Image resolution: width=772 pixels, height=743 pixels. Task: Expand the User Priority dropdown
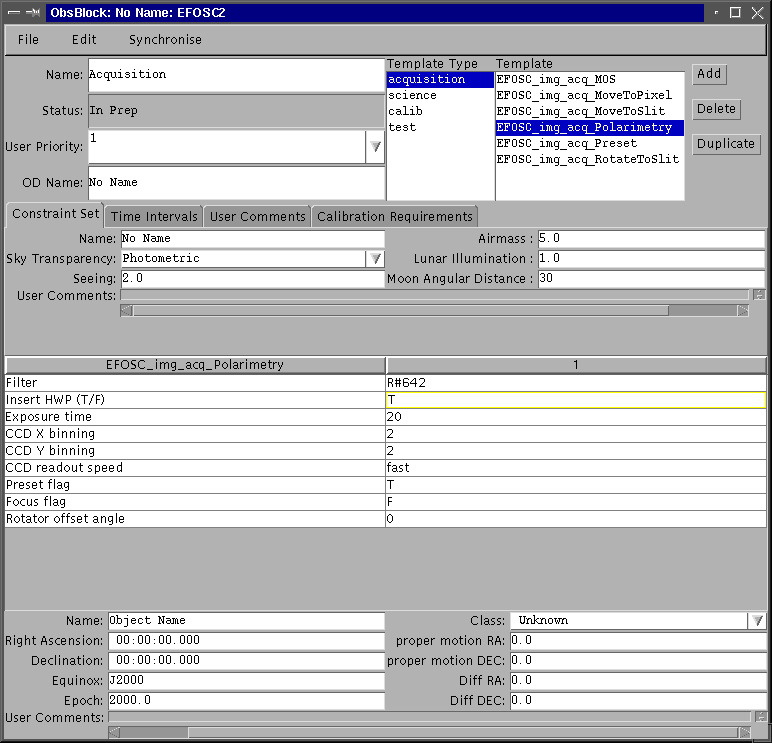(375, 147)
